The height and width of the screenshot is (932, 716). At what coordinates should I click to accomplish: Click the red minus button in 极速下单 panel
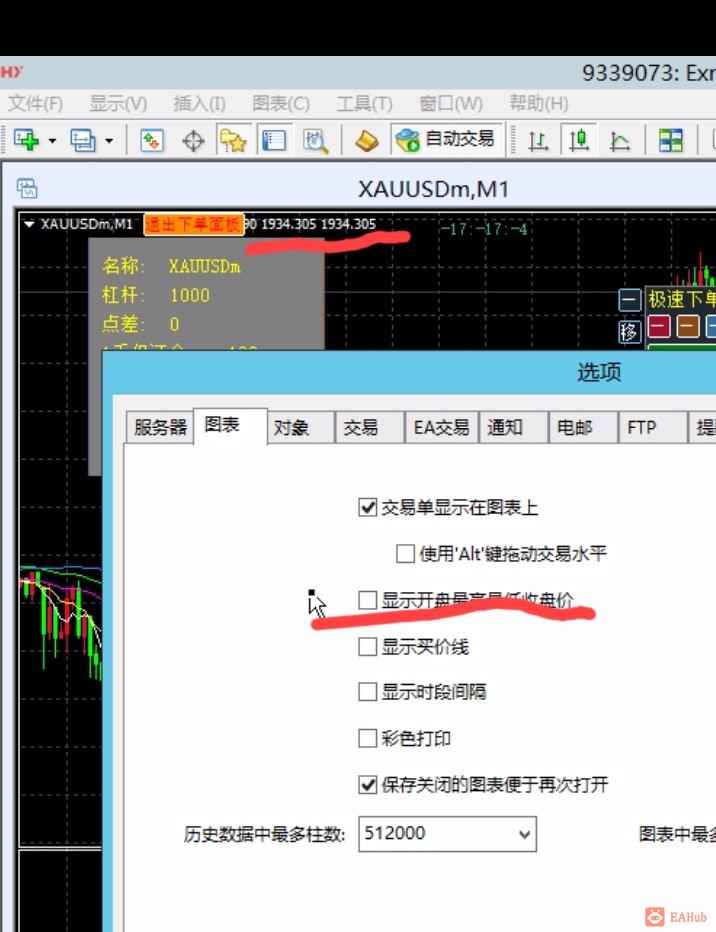click(x=659, y=326)
